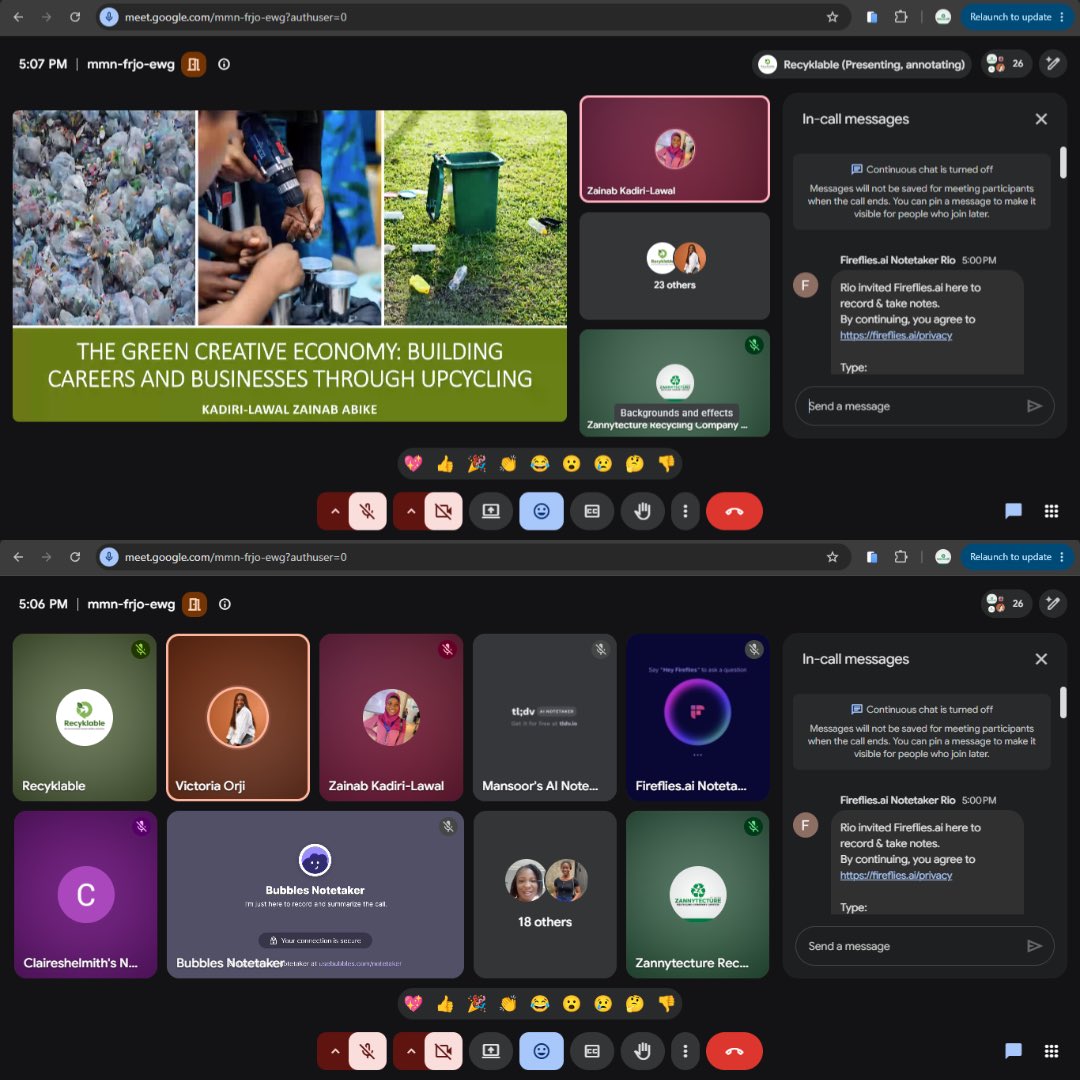Bookmark the page with the top window star icon
This screenshot has width=1080, height=1080.
pyautogui.click(x=832, y=17)
